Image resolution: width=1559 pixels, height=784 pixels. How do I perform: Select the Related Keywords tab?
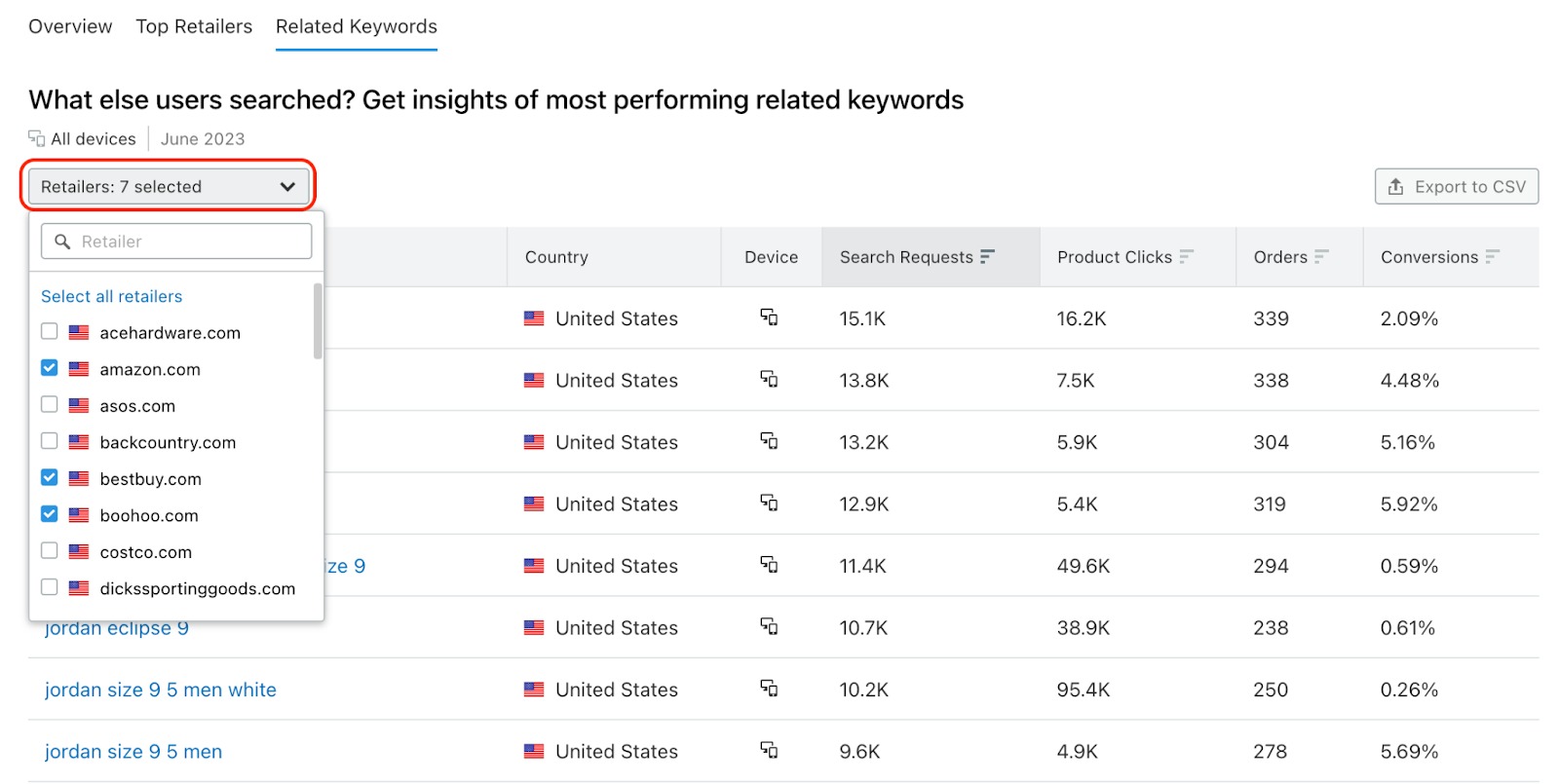(x=357, y=26)
